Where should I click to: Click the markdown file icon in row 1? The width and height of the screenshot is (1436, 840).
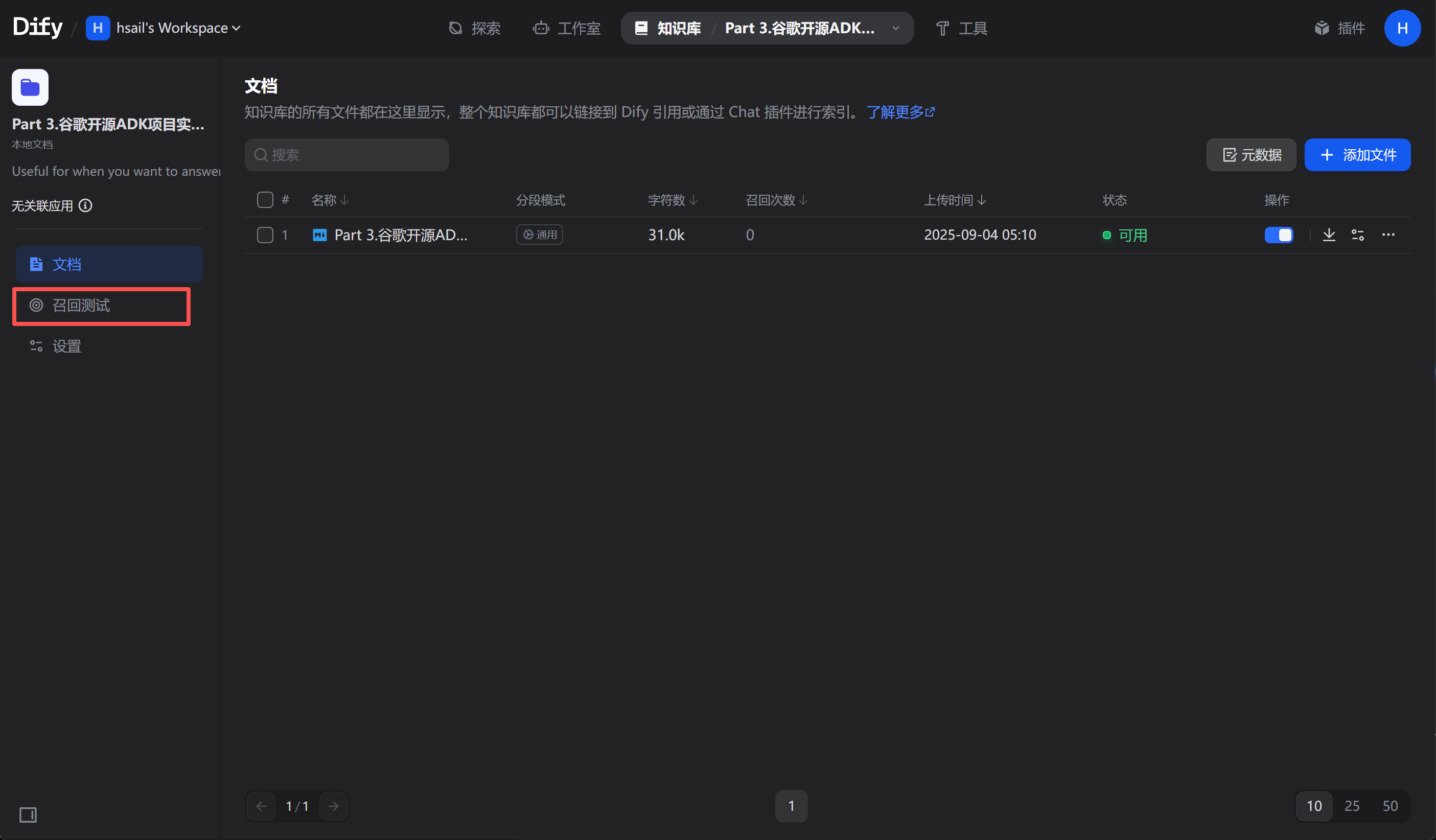320,235
